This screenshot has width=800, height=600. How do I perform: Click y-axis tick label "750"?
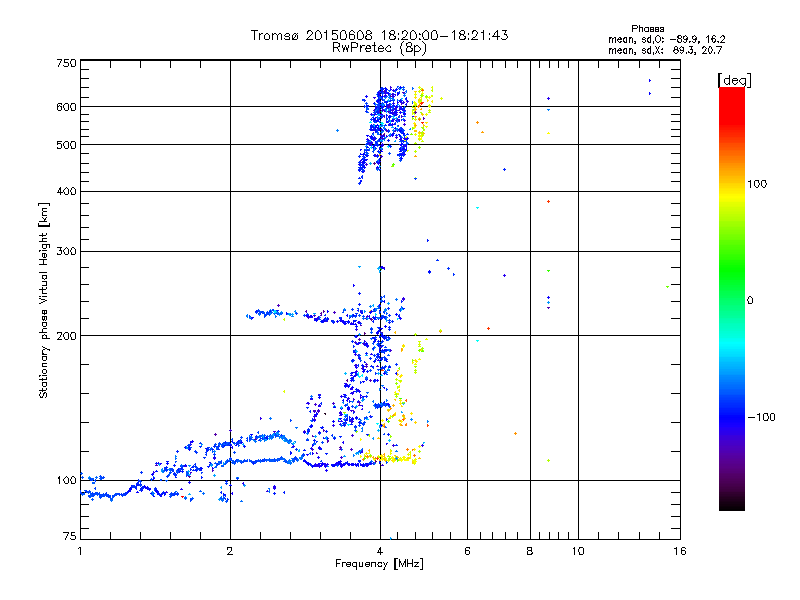pos(66,63)
